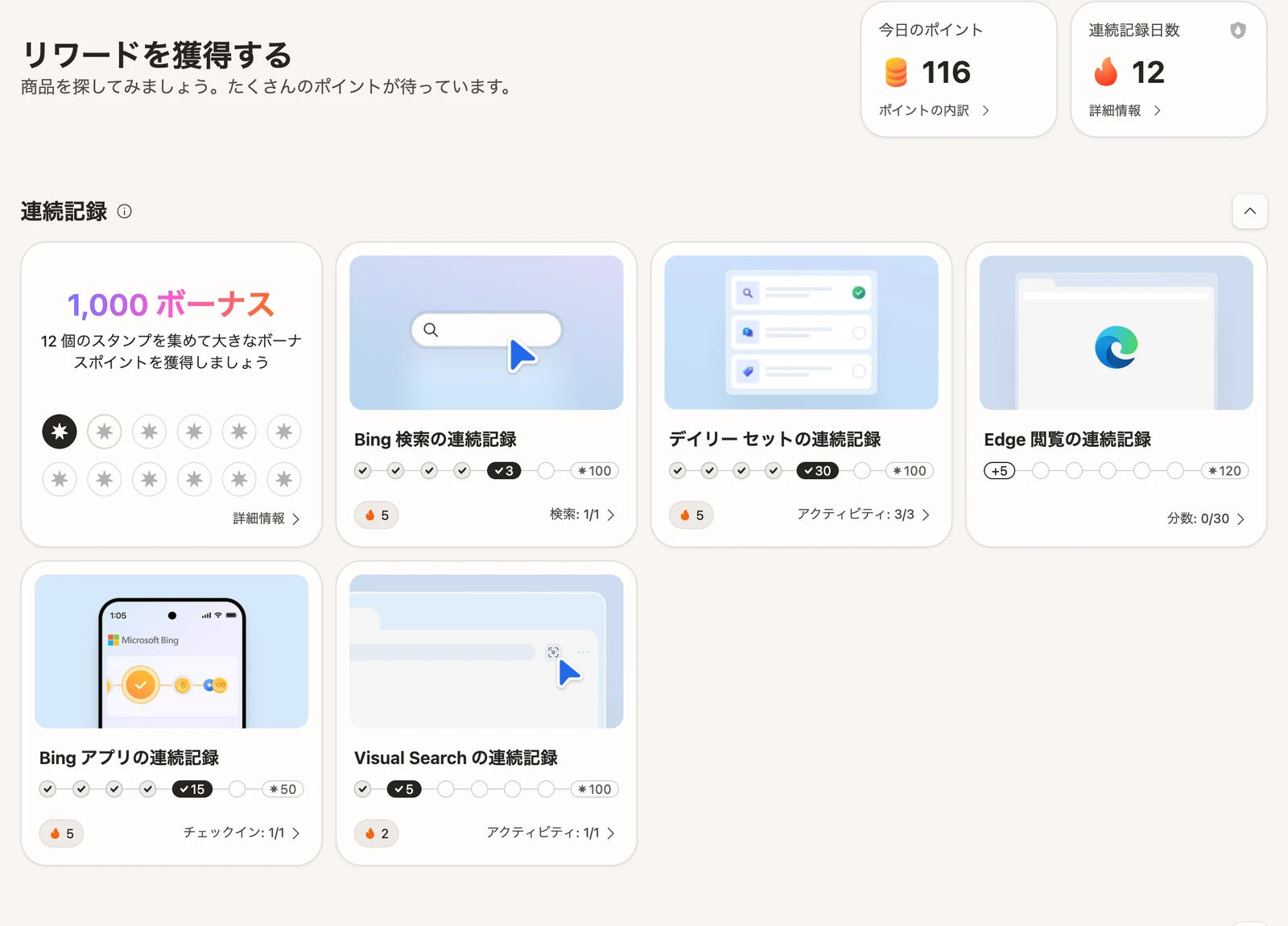Collapse the 連続記録 section with the chevron button
The image size is (1288, 926).
pyautogui.click(x=1250, y=211)
